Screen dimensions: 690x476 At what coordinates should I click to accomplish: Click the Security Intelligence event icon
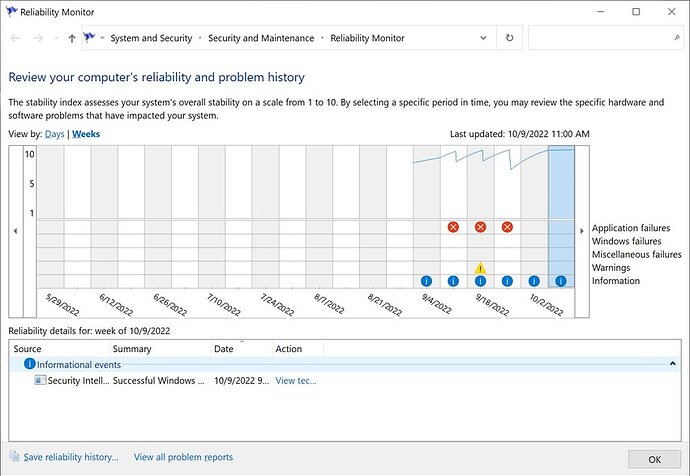(40, 381)
